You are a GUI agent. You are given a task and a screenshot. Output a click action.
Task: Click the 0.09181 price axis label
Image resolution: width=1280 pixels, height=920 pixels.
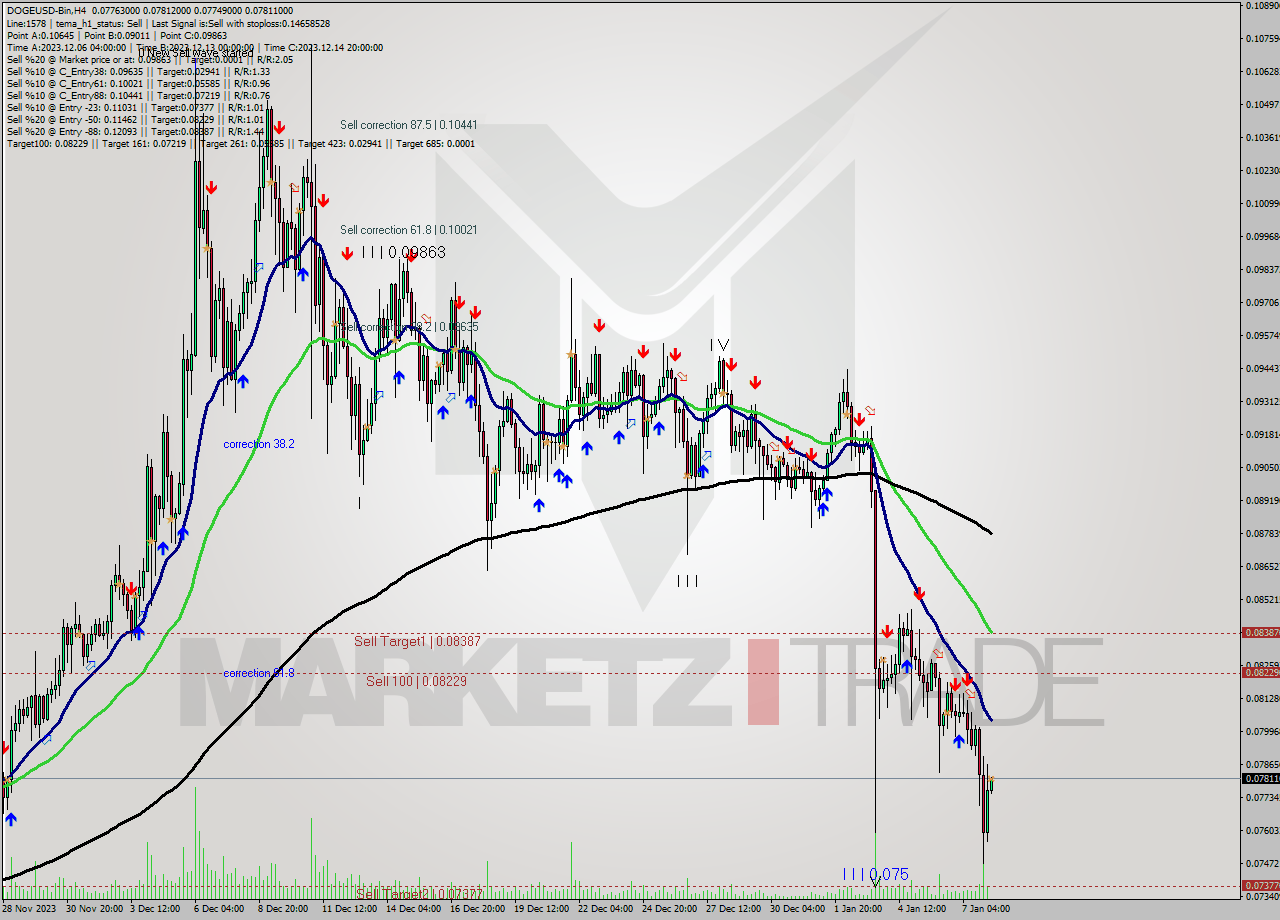tap(1263, 435)
